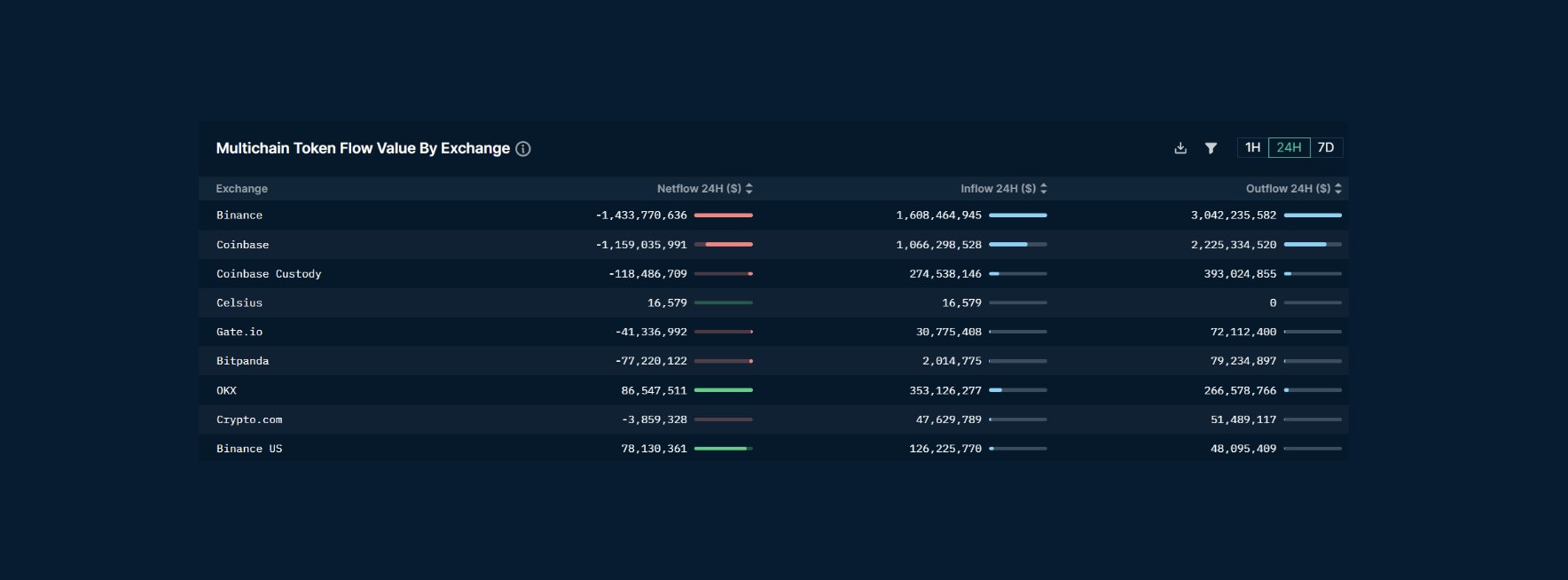Select the Binance US exchange name
Screen dimensions: 1568x580
click(249, 449)
